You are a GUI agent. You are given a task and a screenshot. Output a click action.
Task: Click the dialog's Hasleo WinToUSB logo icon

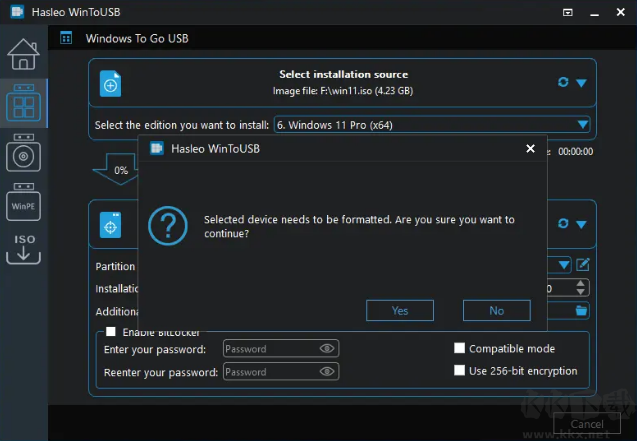[x=156, y=149]
